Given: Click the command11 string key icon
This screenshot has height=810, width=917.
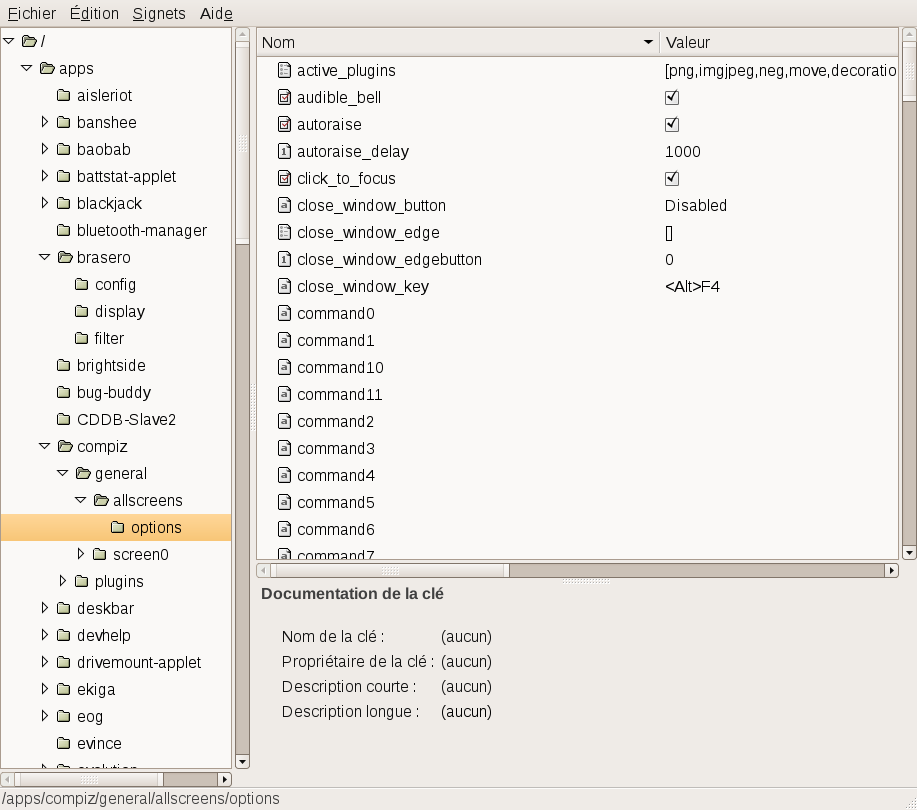Looking at the screenshot, I should click(284, 394).
